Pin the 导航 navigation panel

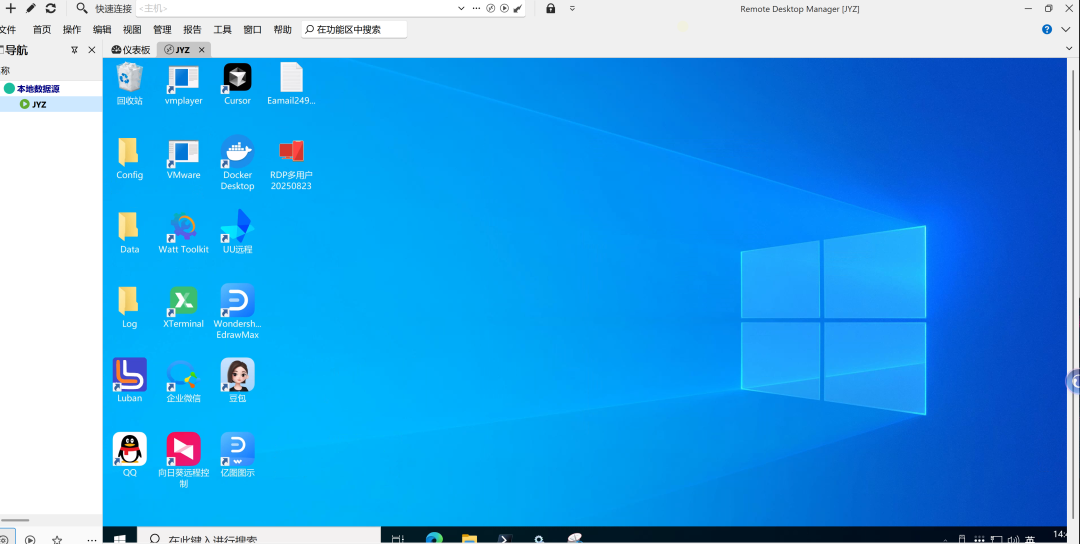click(x=74, y=50)
